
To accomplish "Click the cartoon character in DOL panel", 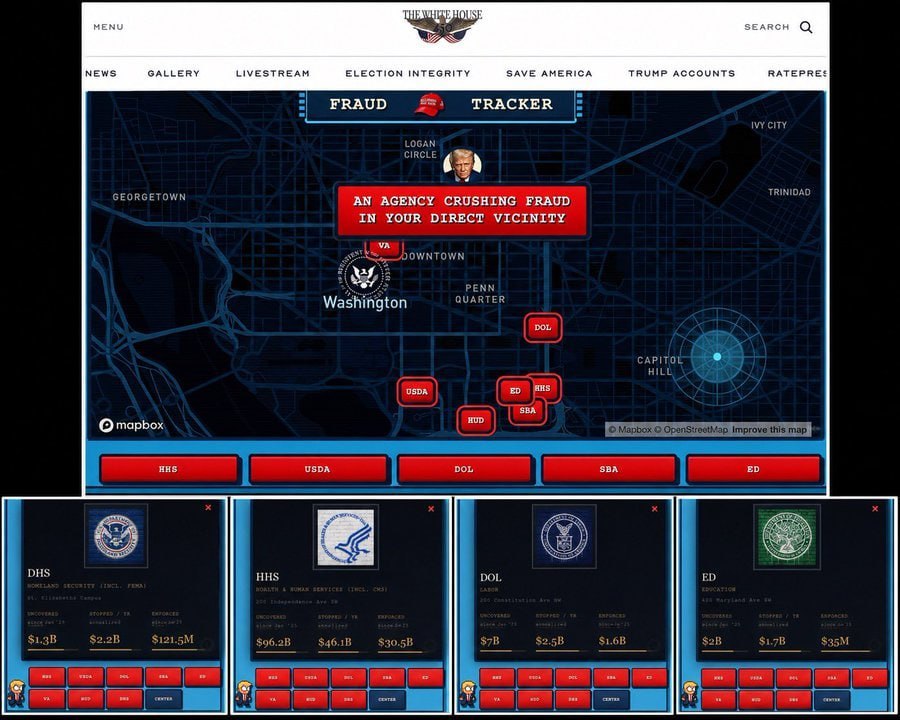I will (468, 694).
